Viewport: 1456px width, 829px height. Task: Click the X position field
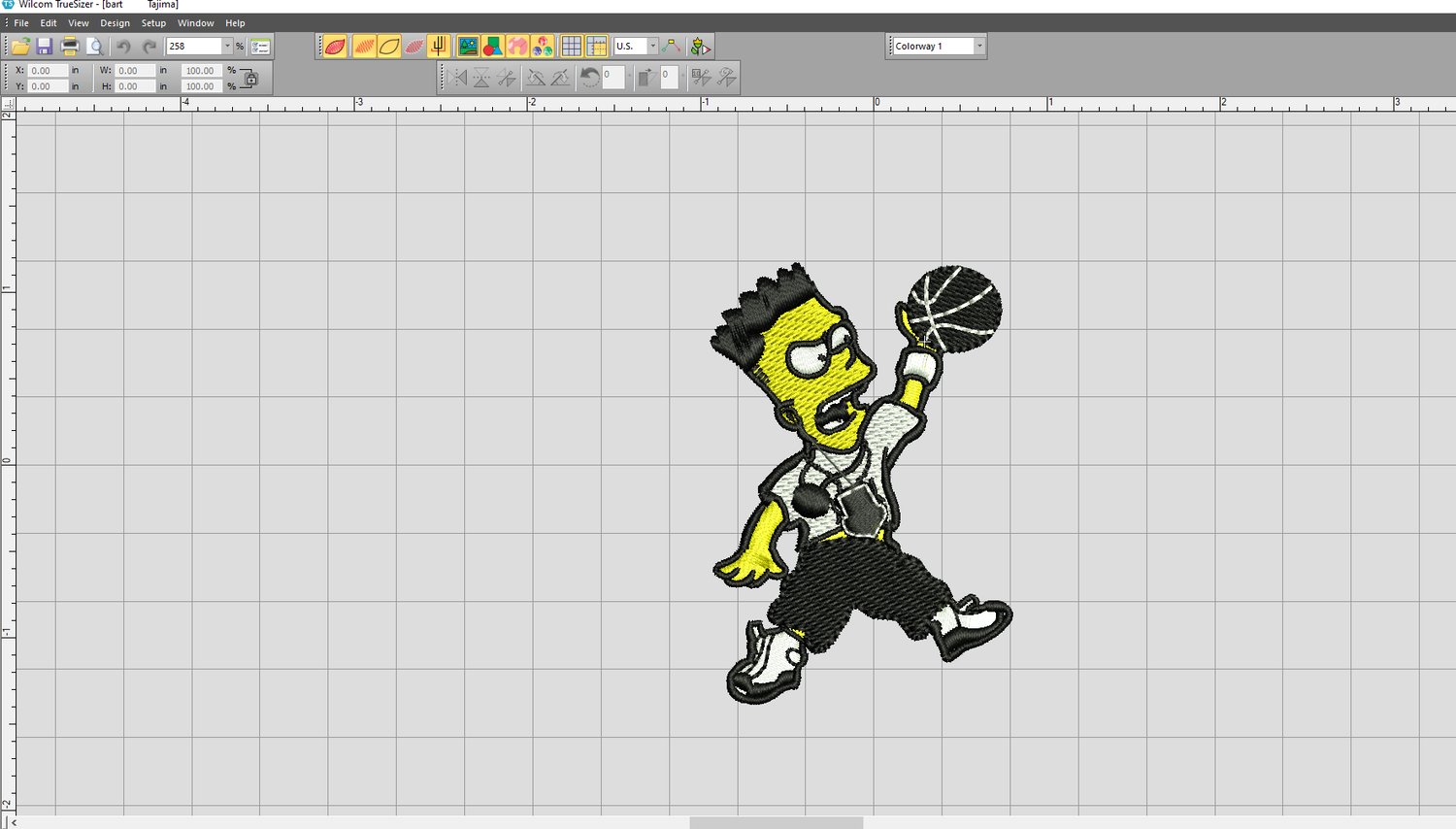click(x=48, y=70)
